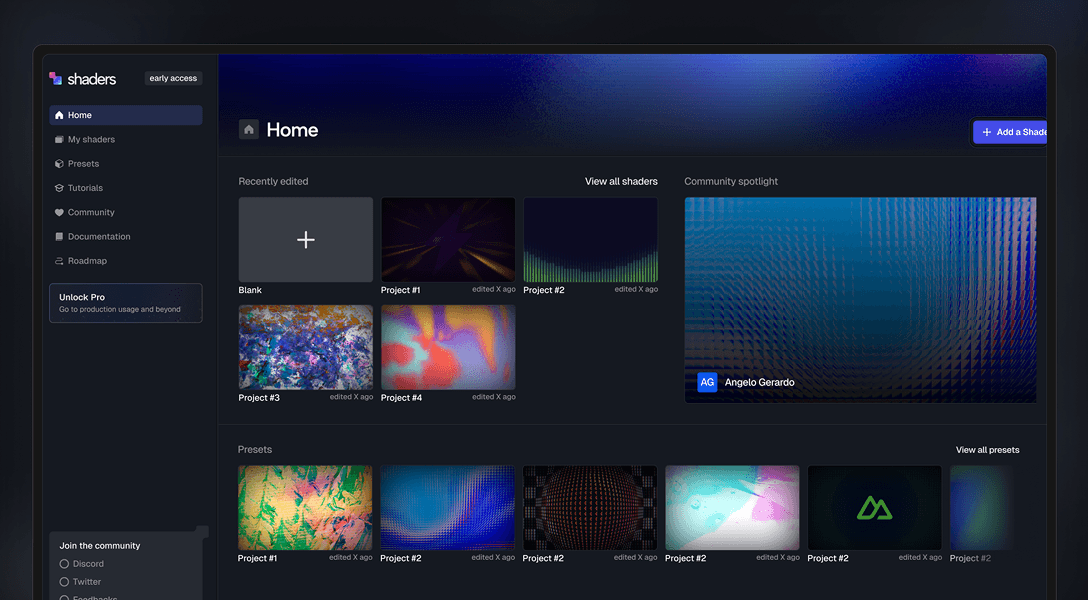Screen dimensions: 1088x600
Task: Click the My shaders sidebar icon
Action: (x=59, y=139)
